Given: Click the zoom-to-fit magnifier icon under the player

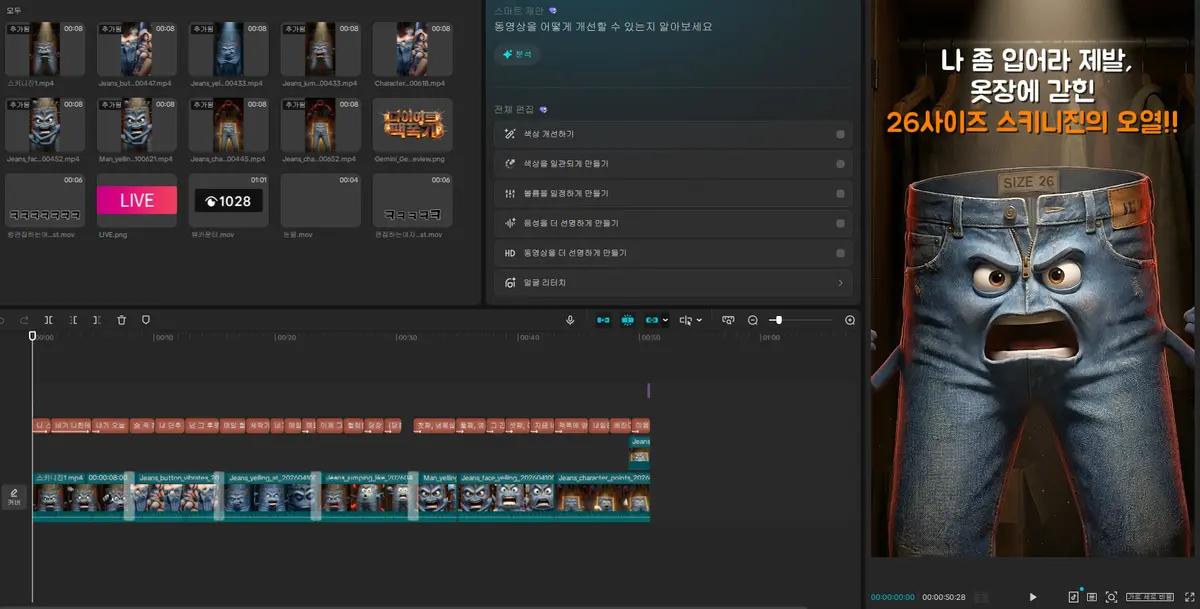Looking at the screenshot, I should click(1111, 597).
